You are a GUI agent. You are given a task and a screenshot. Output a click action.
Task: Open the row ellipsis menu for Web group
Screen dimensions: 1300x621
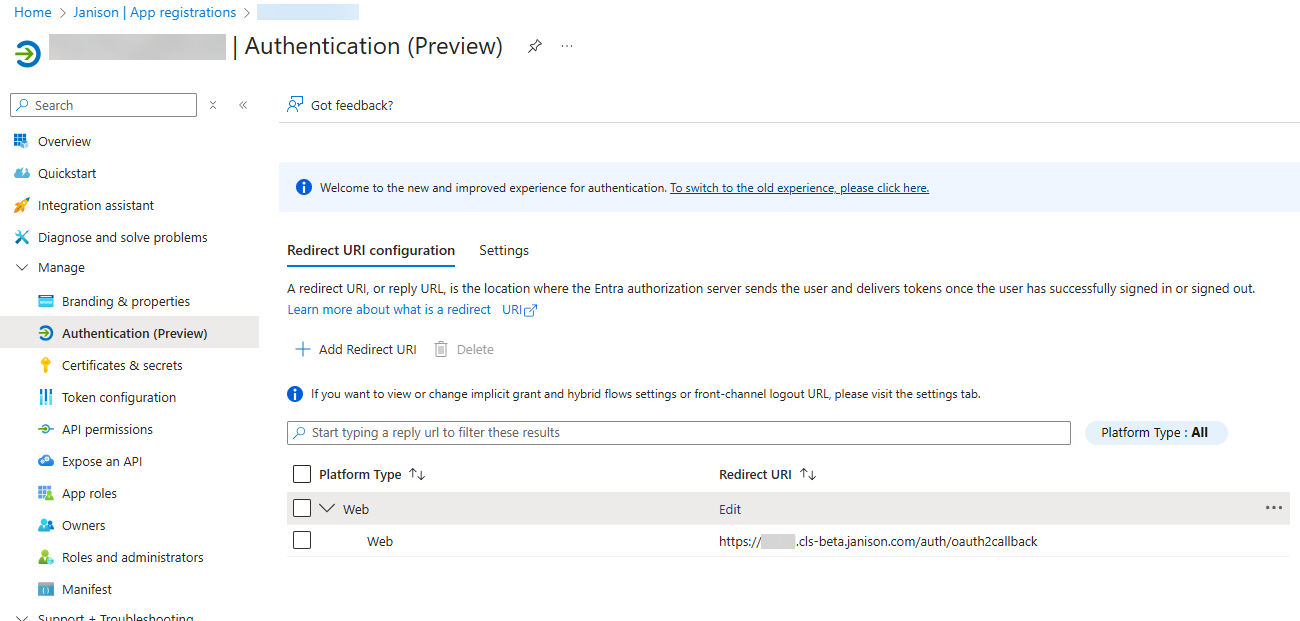[1273, 508]
